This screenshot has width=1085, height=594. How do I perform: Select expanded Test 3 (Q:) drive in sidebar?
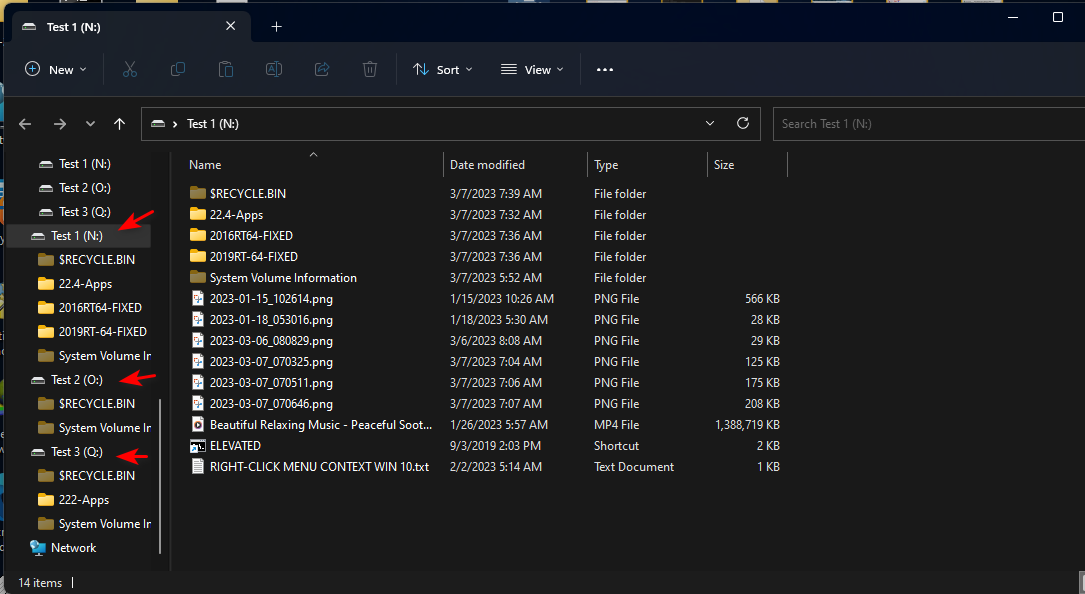(x=77, y=452)
